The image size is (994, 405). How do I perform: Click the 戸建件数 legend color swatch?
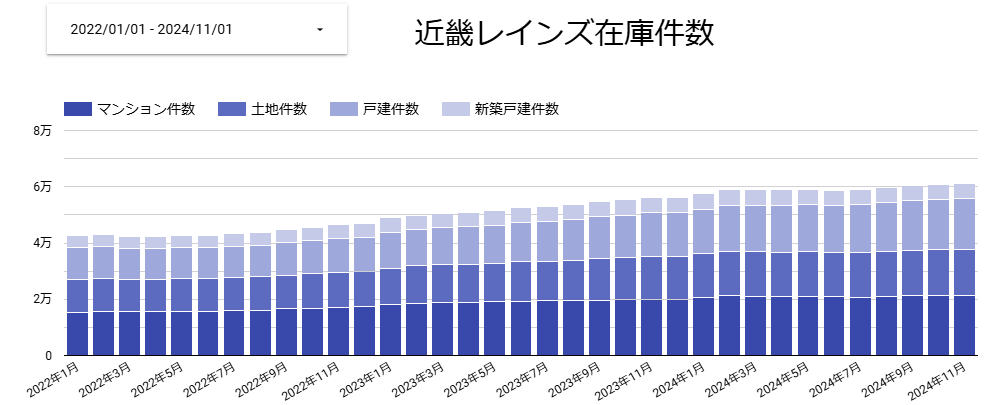pyautogui.click(x=344, y=109)
